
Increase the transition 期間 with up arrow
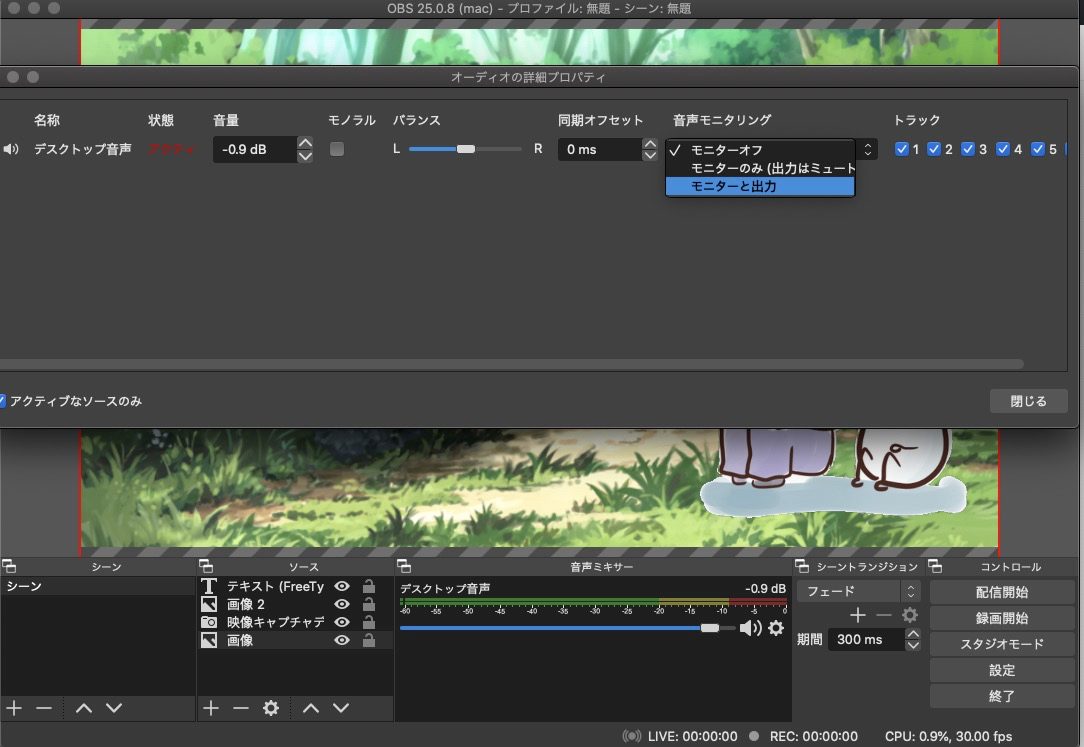pyautogui.click(x=913, y=634)
